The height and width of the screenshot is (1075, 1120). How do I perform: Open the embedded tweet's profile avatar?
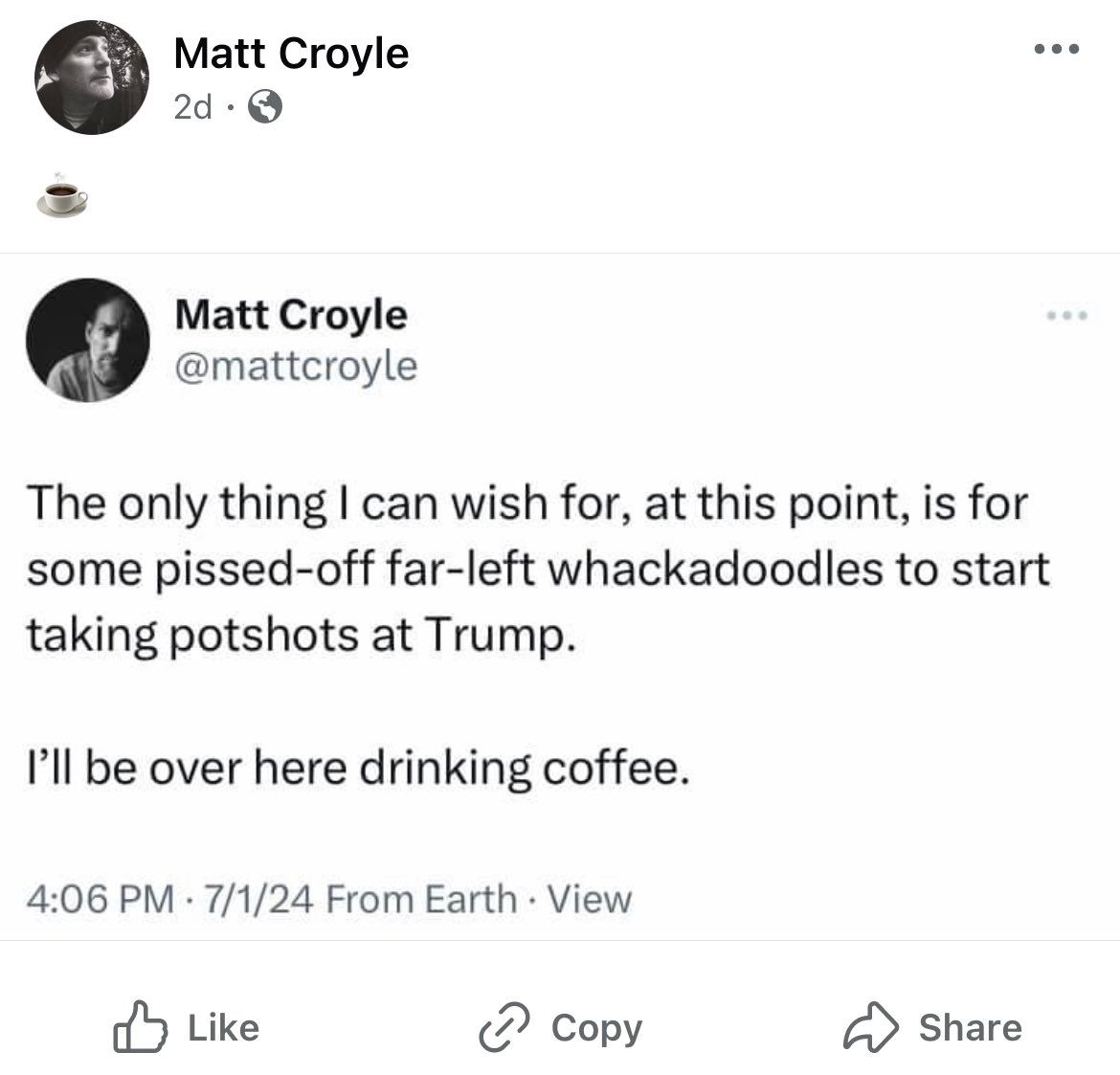(x=88, y=340)
